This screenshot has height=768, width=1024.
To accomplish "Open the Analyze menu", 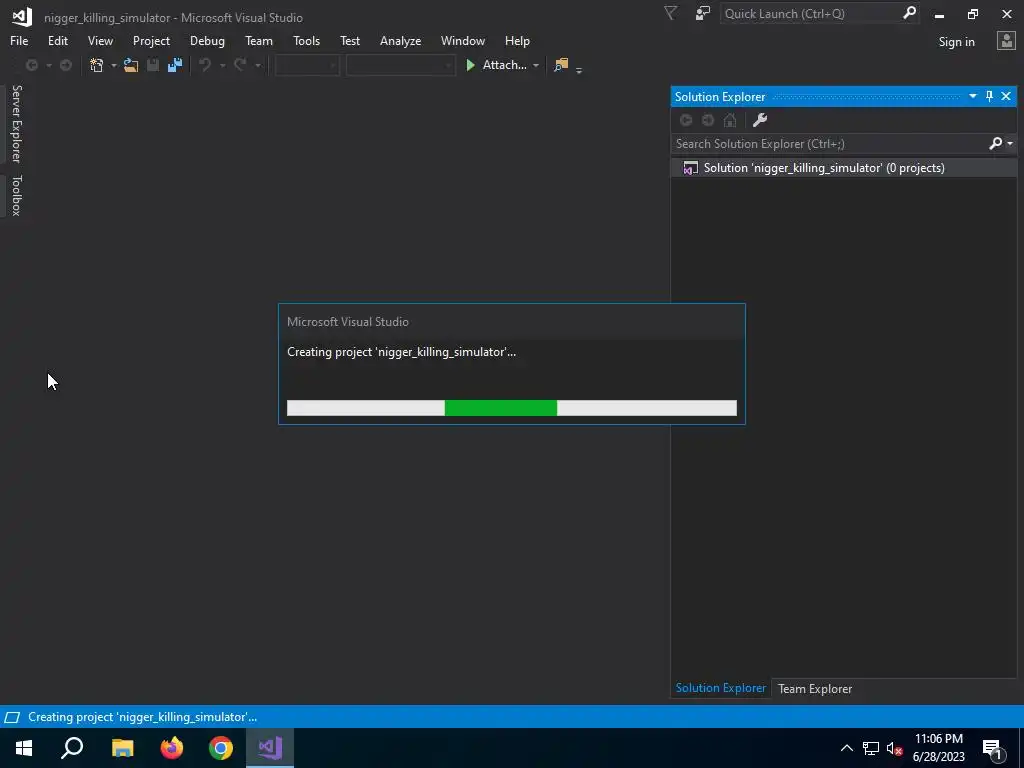I will click(x=400, y=40).
